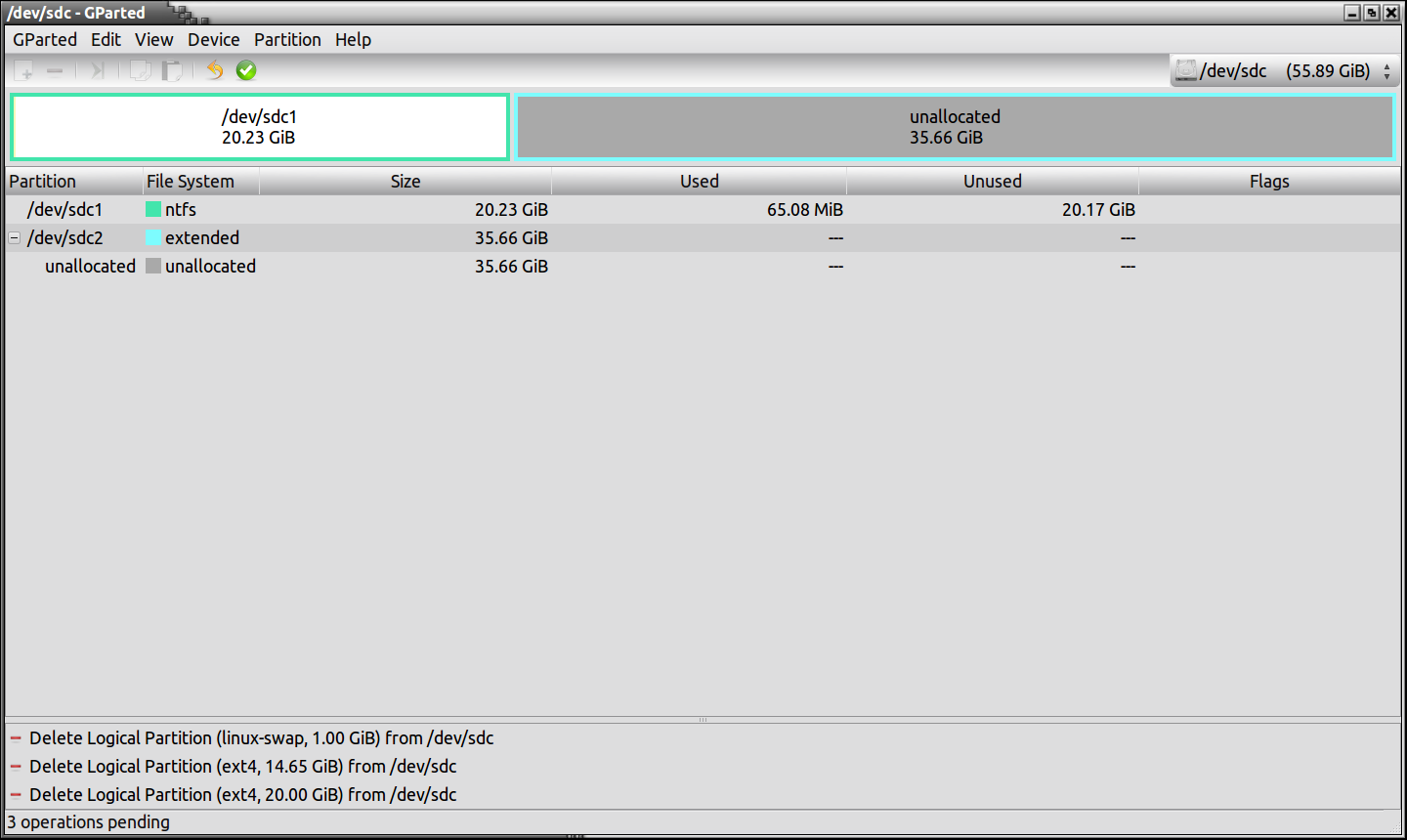Select the pending linux-swap delete operation
This screenshot has height=840, width=1407.
pos(261,737)
